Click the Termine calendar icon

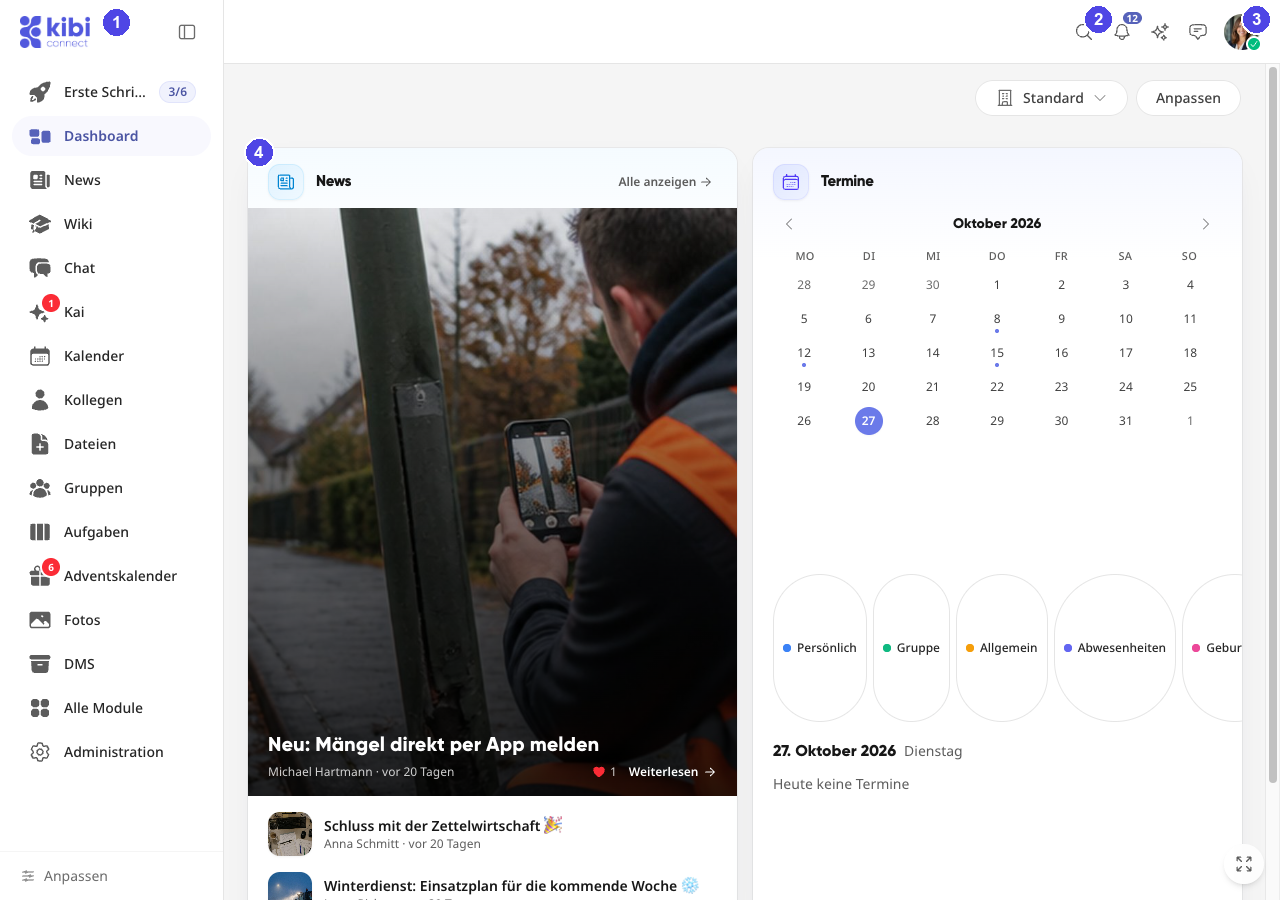791,182
